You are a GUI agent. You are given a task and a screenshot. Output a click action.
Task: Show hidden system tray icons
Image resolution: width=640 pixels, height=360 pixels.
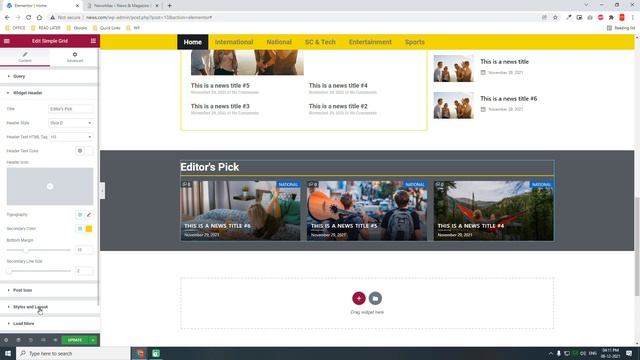click(x=551, y=353)
